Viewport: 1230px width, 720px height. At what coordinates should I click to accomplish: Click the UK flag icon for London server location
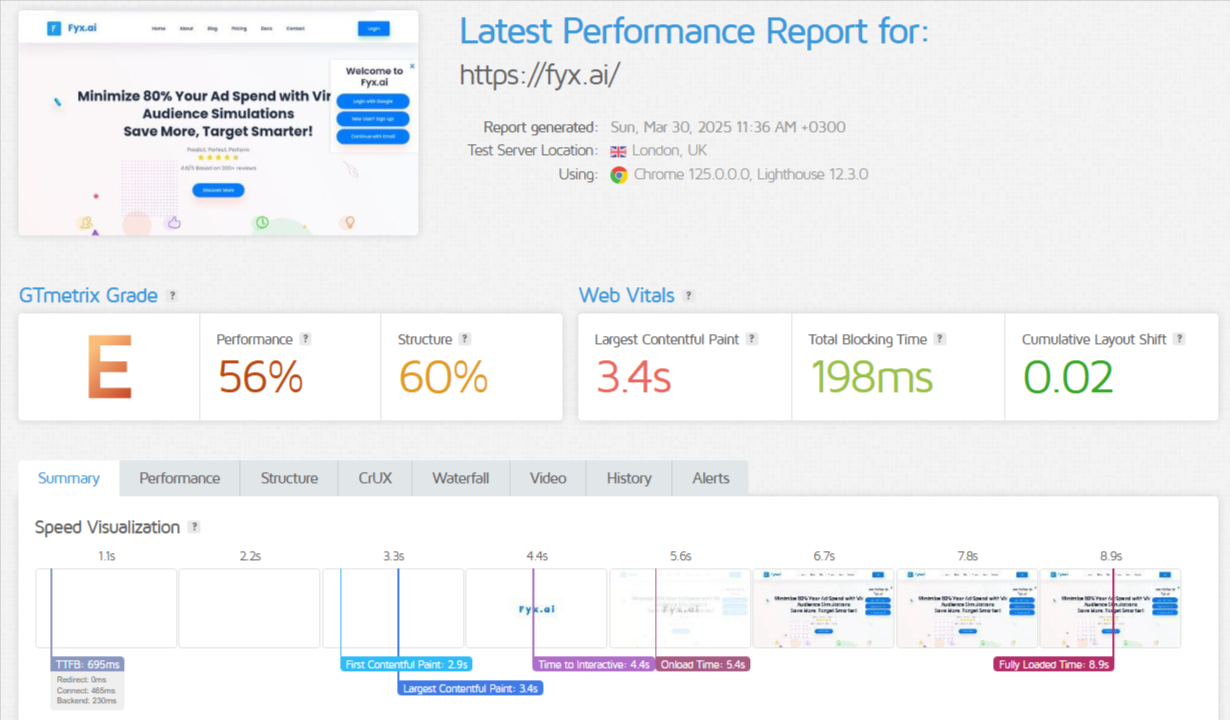click(620, 150)
